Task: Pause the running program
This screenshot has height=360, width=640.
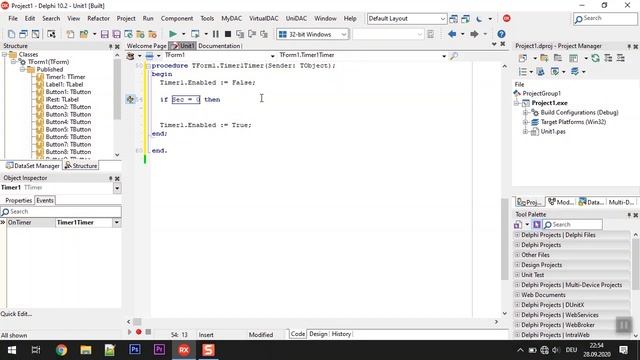Action: click(216, 34)
